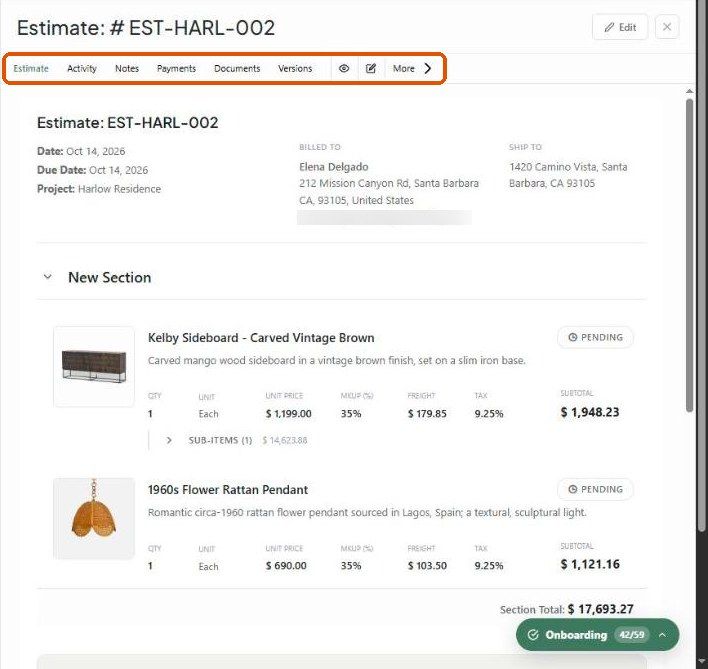This screenshot has height=669, width=708.
Task: Collapse the New Section chevron
Action: [47, 277]
